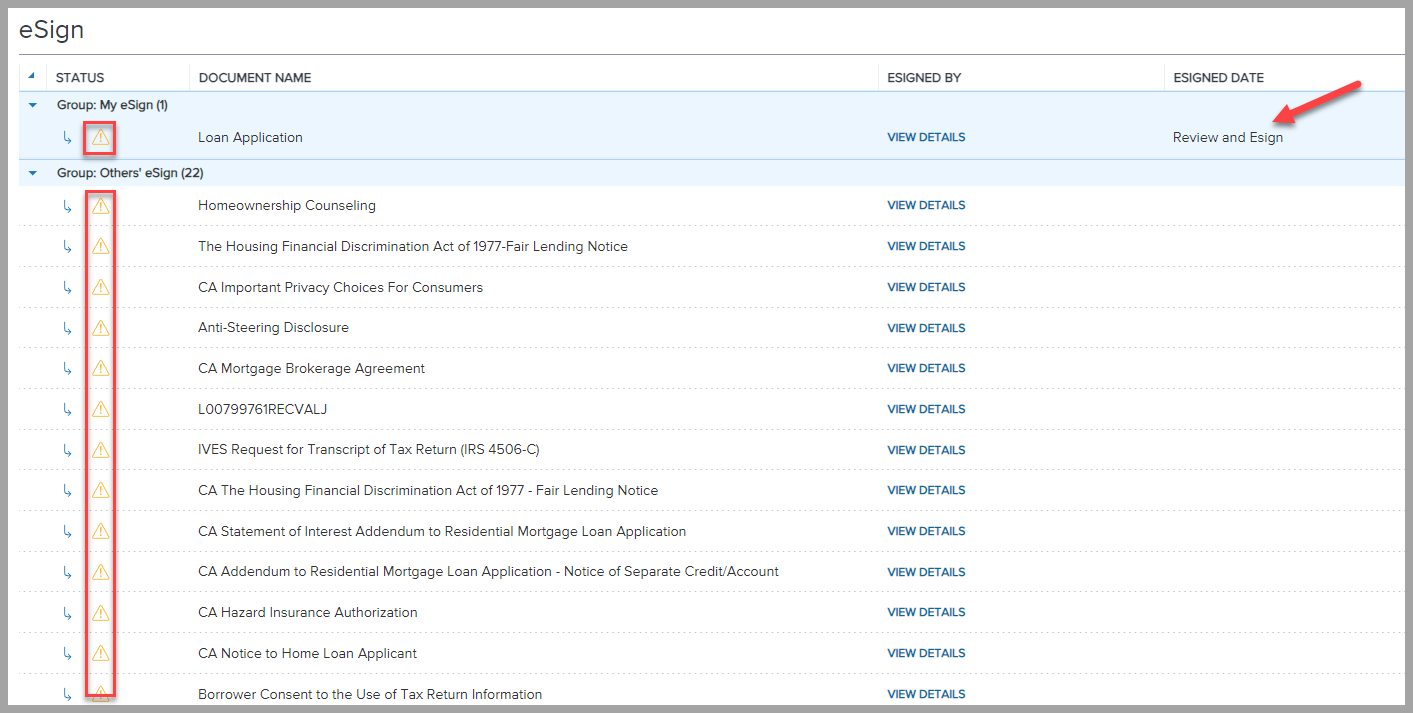Sort by eSigned Date column header

(1218, 78)
